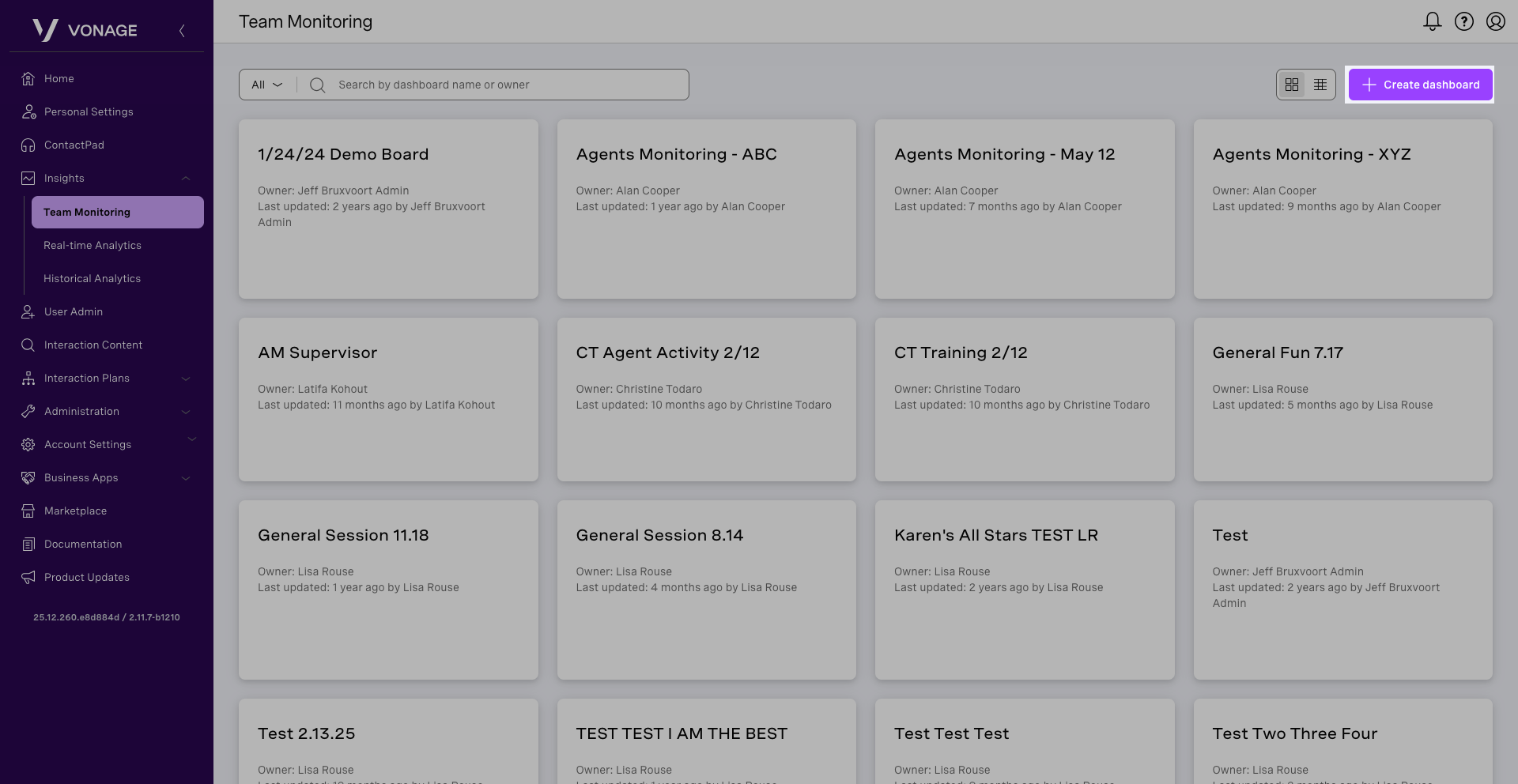Click the Marketplace store icon
This screenshot has height=784, width=1518.
pyautogui.click(x=28, y=511)
